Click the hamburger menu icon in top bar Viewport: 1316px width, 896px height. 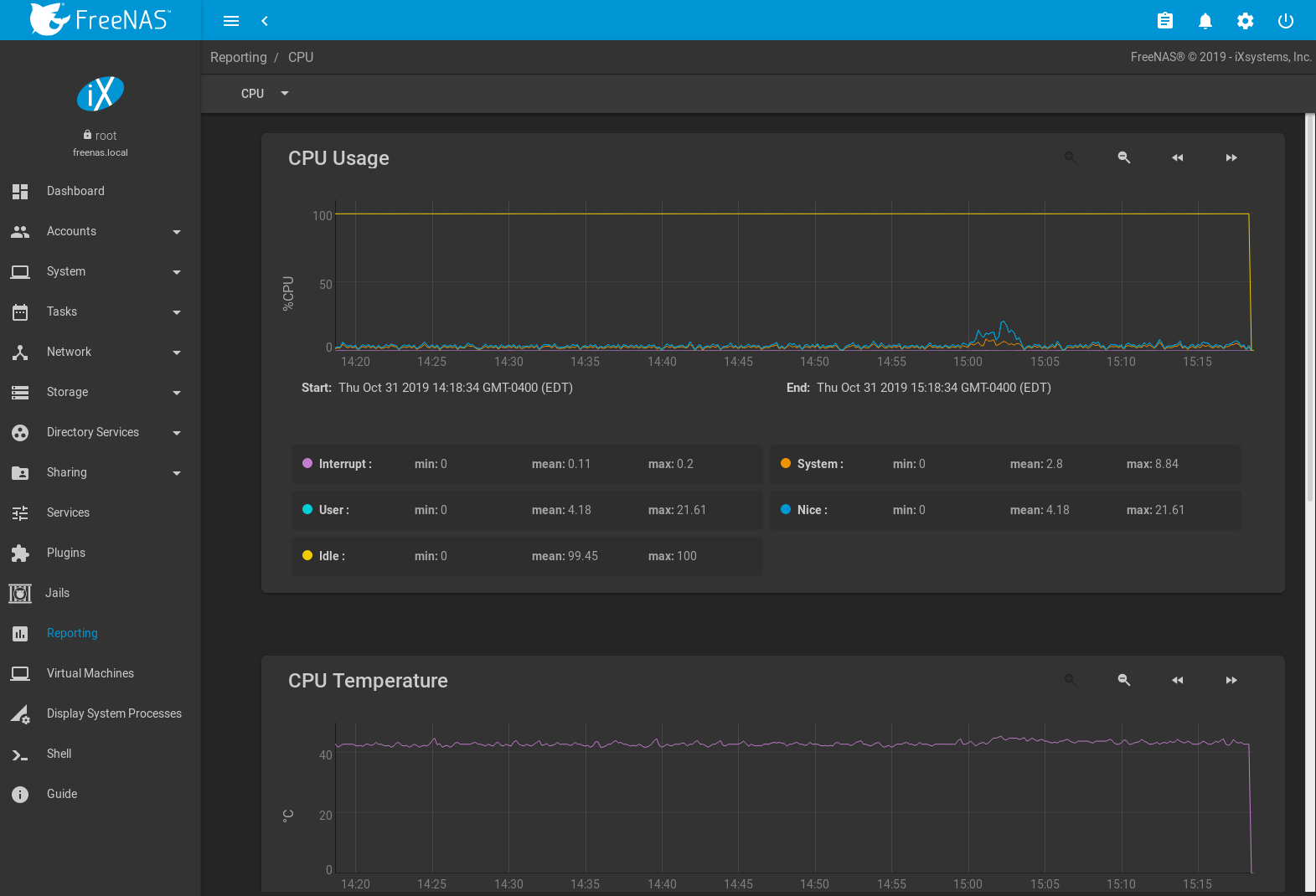pyautogui.click(x=231, y=21)
